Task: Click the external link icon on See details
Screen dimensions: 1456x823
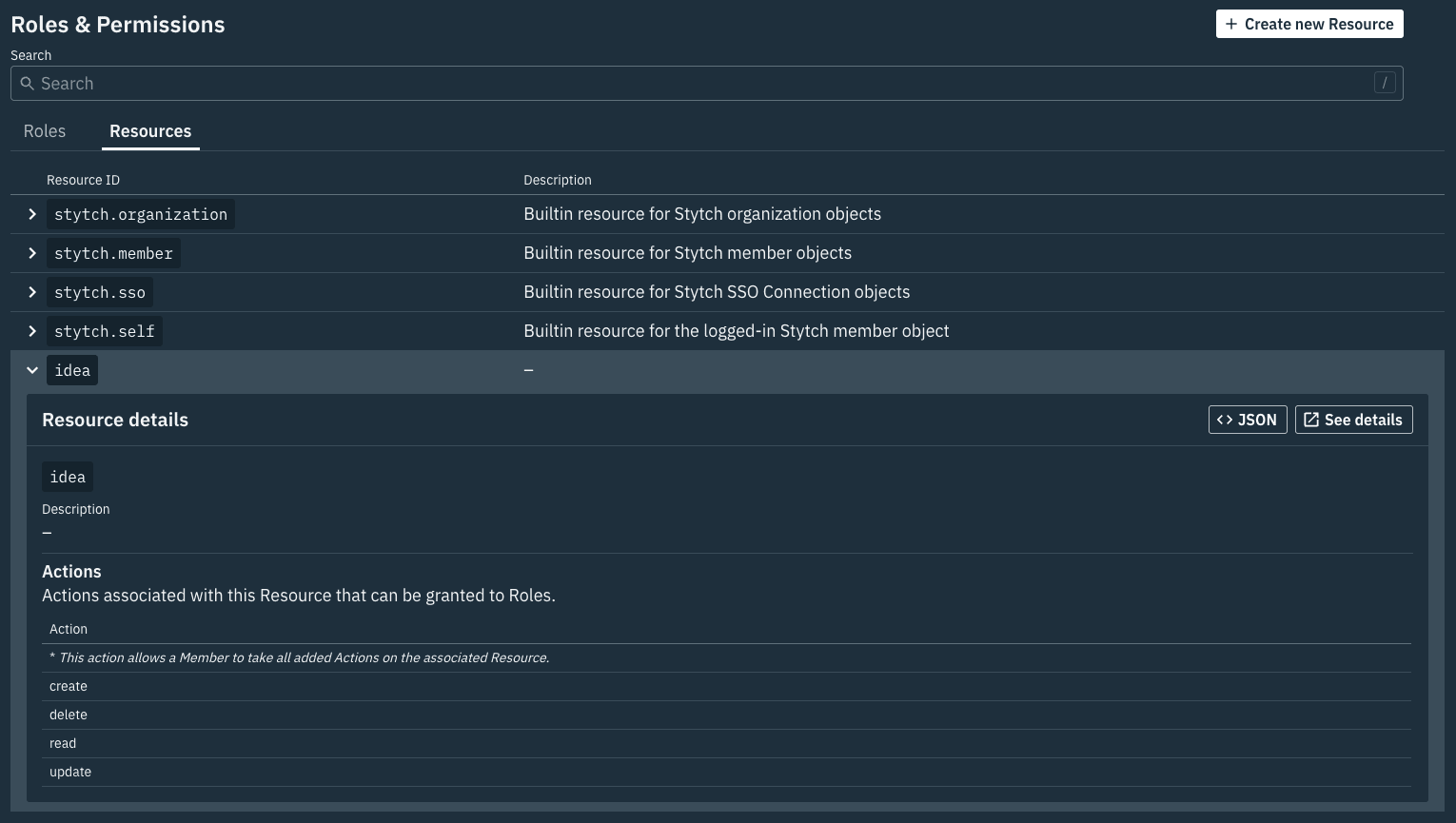Action: click(x=1311, y=419)
